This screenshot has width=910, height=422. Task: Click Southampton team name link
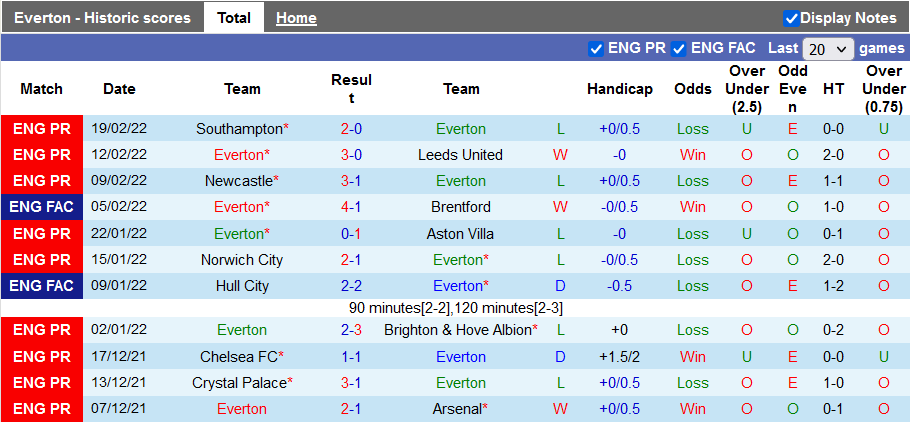[239, 129]
